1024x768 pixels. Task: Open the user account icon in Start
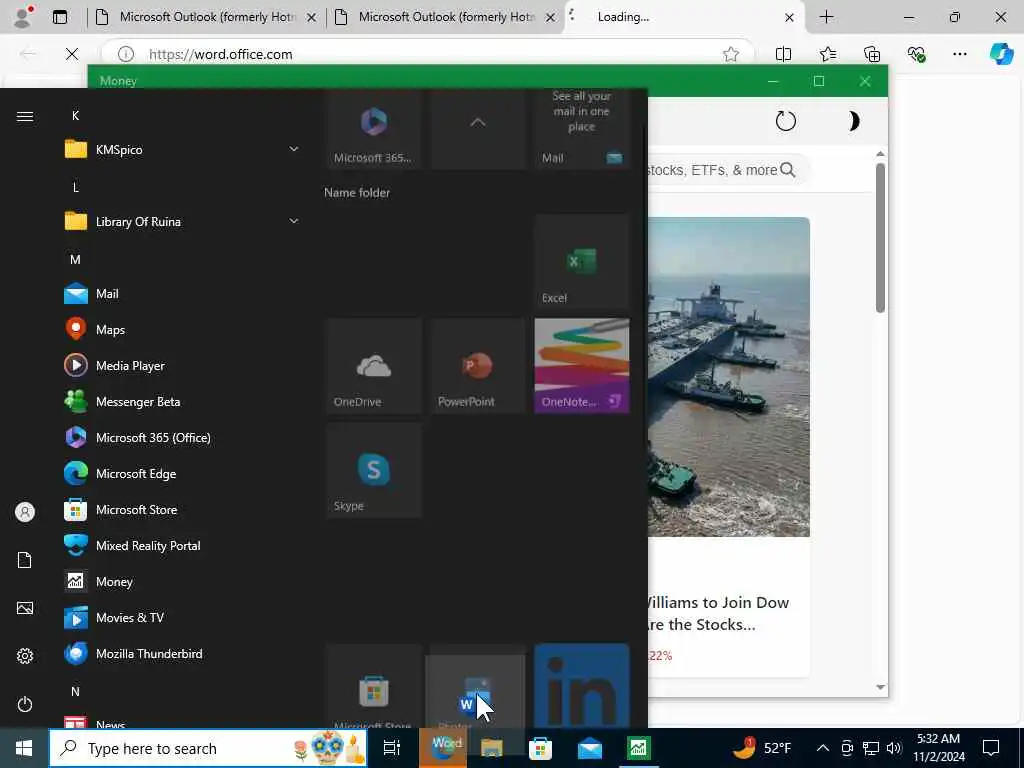25,512
